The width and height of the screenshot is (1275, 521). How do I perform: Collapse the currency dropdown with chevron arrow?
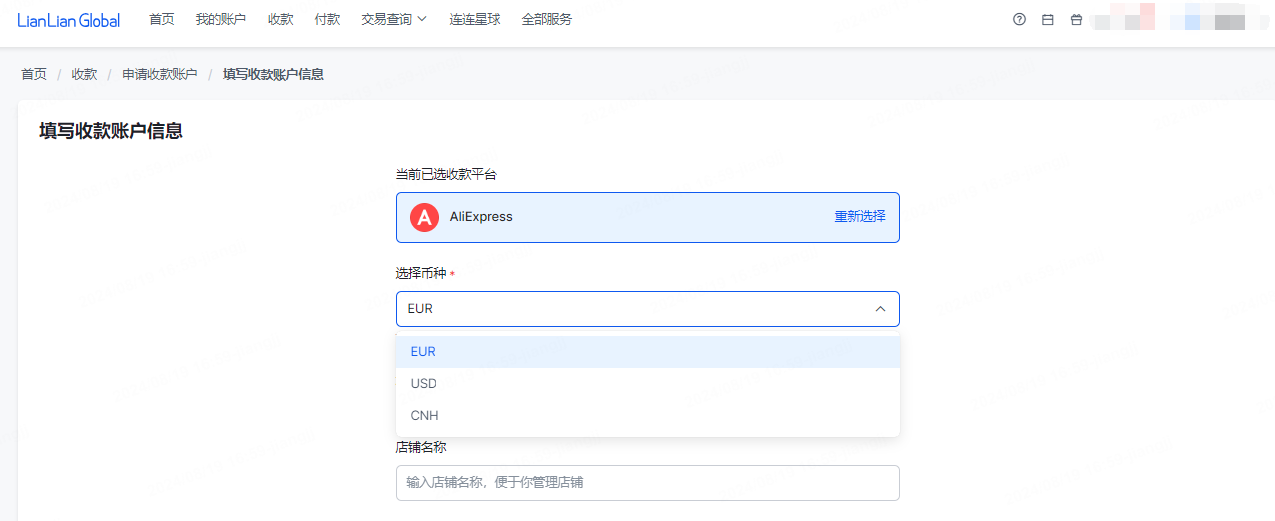point(880,309)
